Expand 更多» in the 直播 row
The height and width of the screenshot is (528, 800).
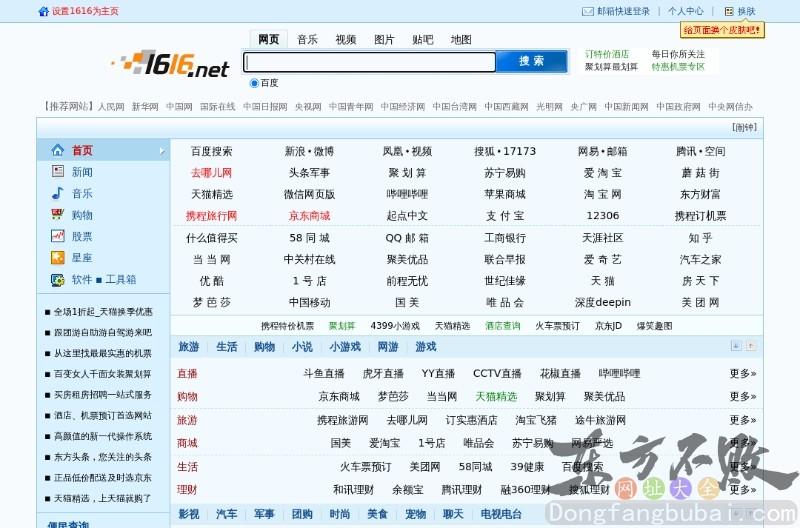pos(743,373)
